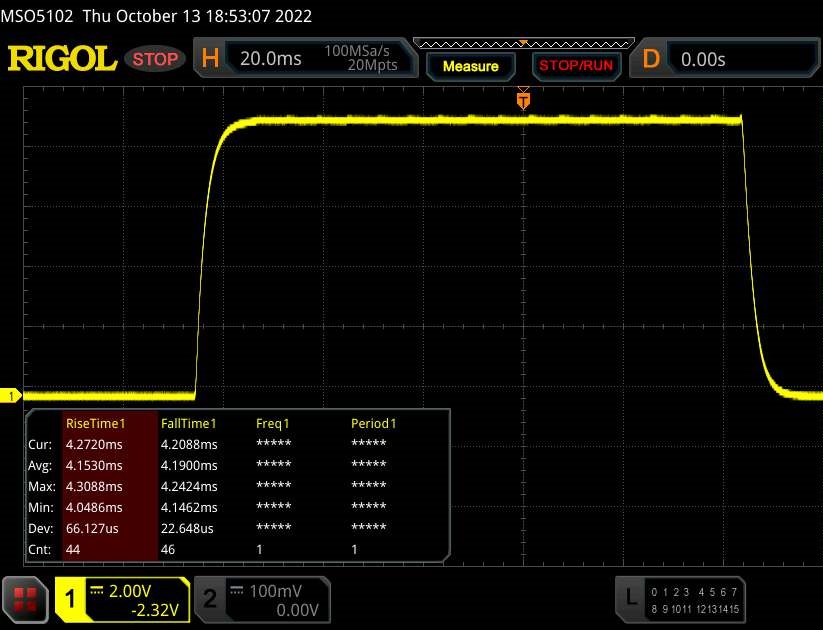The height and width of the screenshot is (630, 823).
Task: Open the red grid function navigation icon
Action: 25,600
